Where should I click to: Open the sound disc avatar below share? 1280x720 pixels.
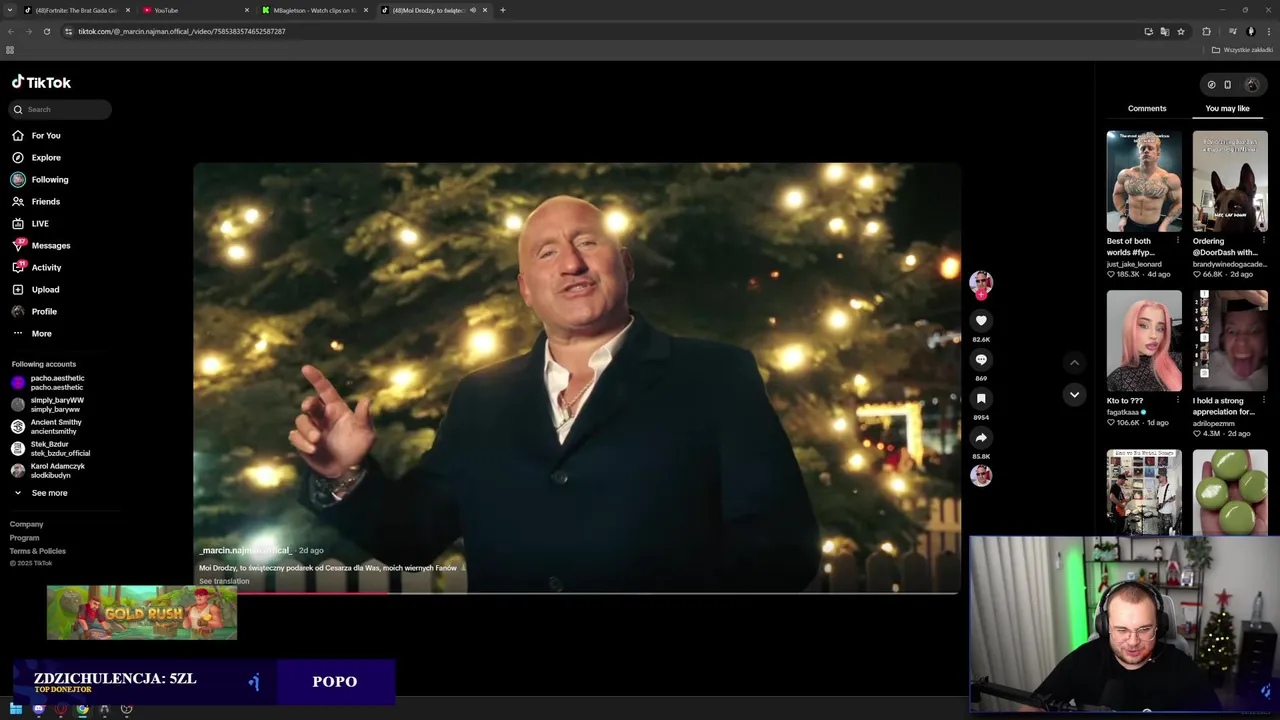click(x=981, y=475)
